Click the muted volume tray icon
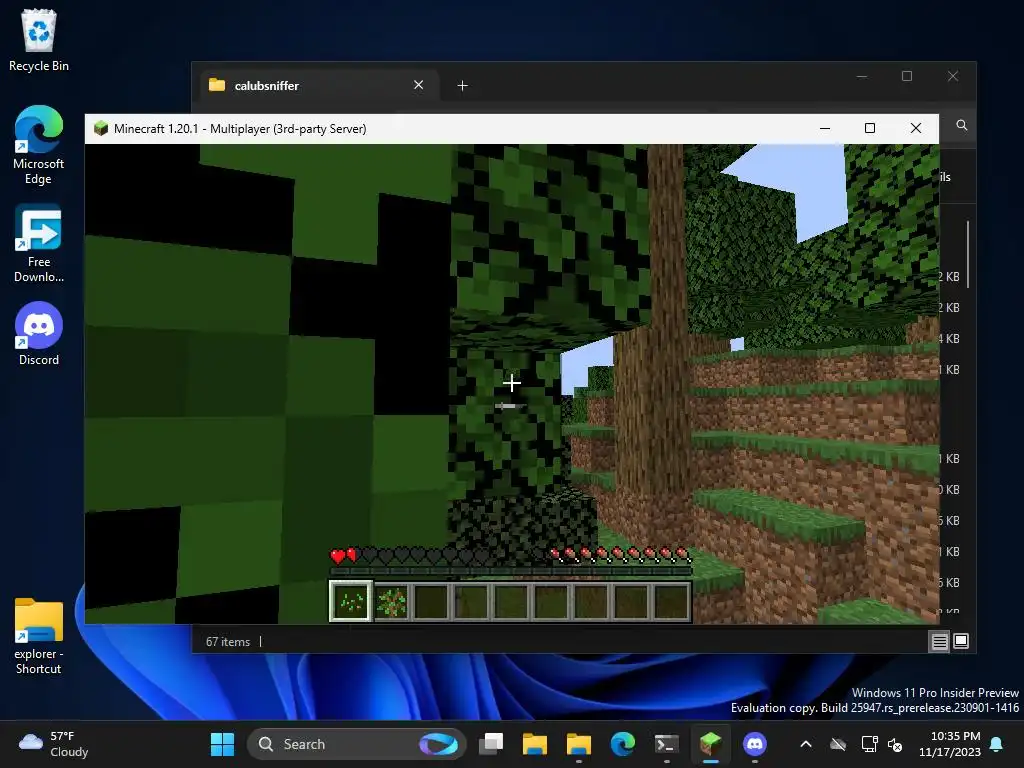The image size is (1024, 768). pos(895,744)
